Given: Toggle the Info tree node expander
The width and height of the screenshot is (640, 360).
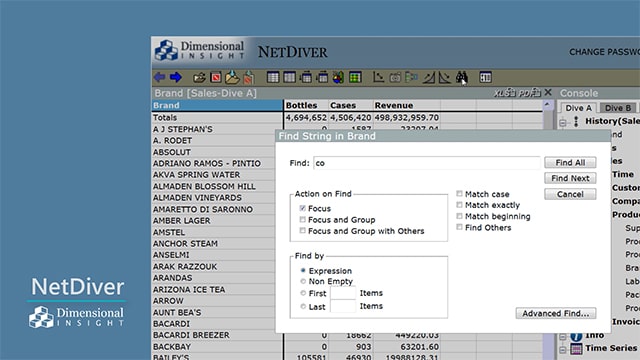Looking at the screenshot, I should click(563, 337).
